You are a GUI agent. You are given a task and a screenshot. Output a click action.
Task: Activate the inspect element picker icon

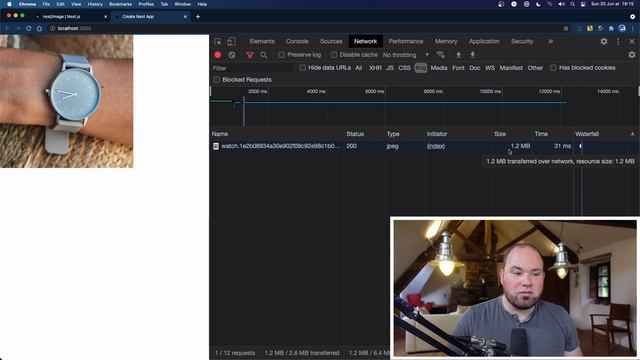tap(218, 42)
